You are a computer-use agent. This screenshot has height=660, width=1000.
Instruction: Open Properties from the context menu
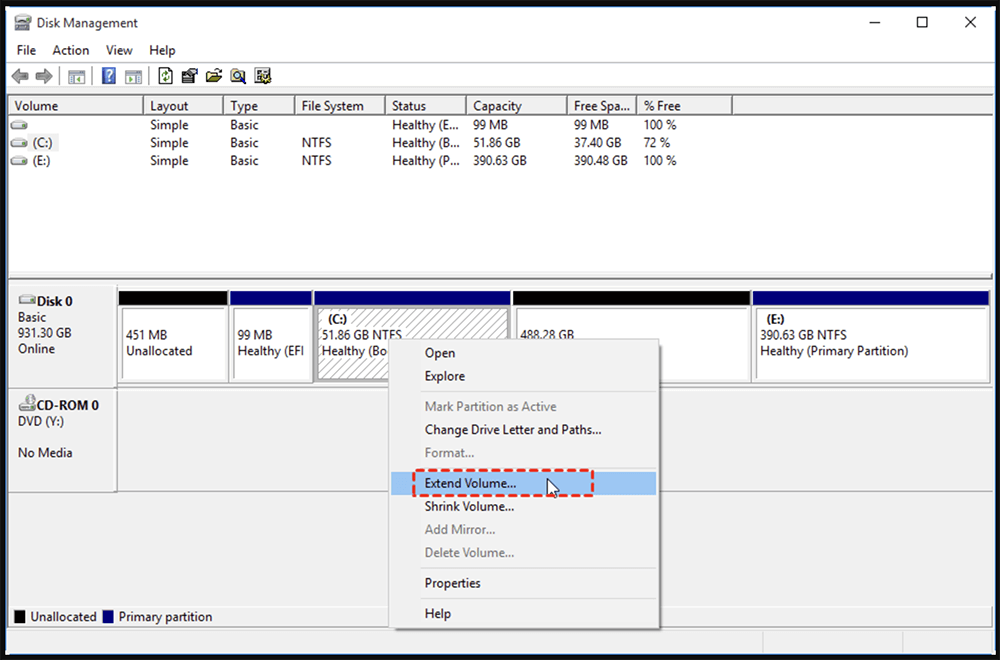(x=461, y=583)
